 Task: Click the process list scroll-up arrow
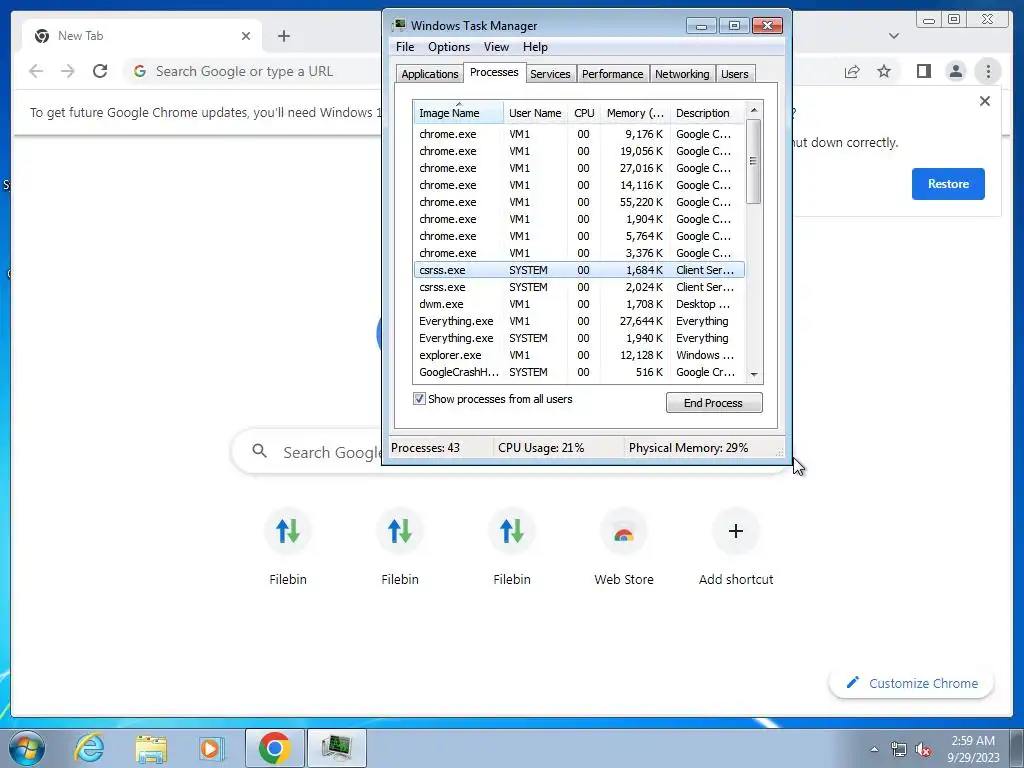pyautogui.click(x=754, y=110)
